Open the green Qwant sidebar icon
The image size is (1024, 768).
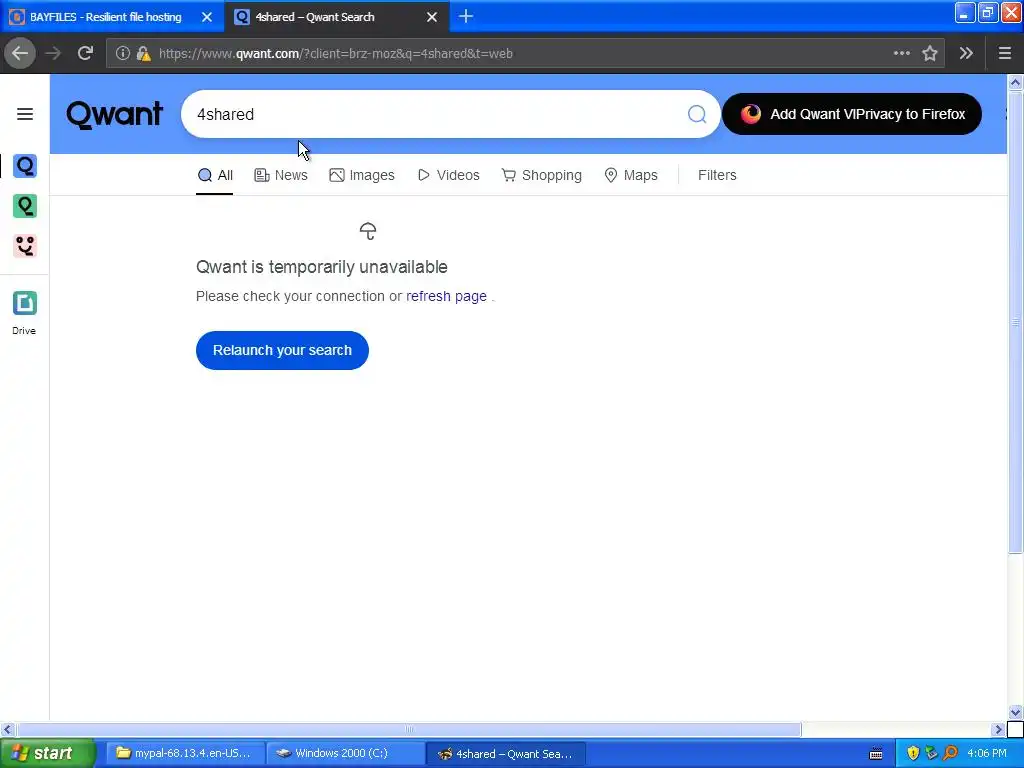point(25,206)
